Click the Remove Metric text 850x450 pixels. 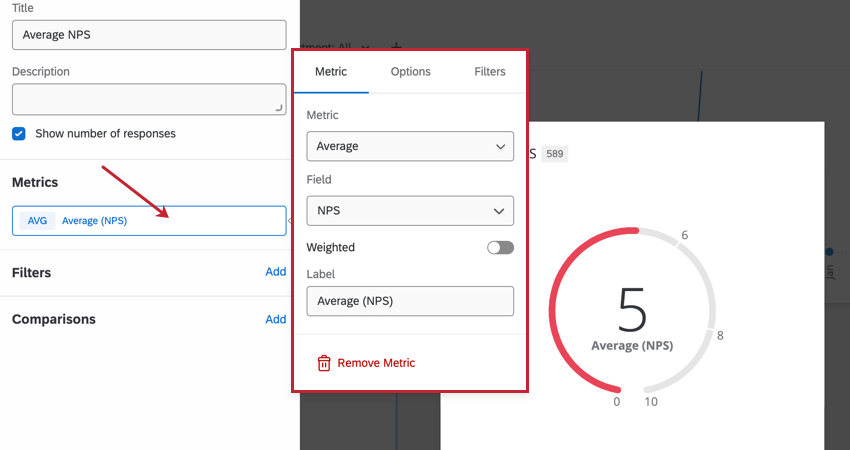pos(376,363)
